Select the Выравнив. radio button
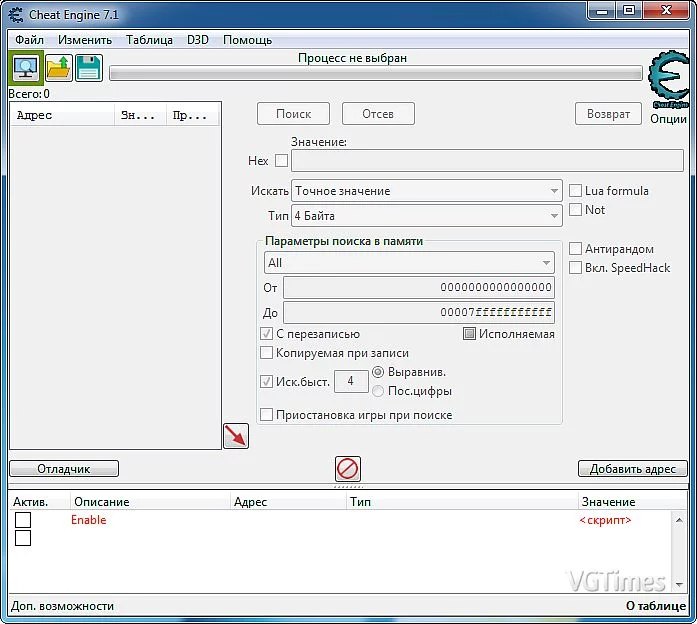 (x=378, y=372)
